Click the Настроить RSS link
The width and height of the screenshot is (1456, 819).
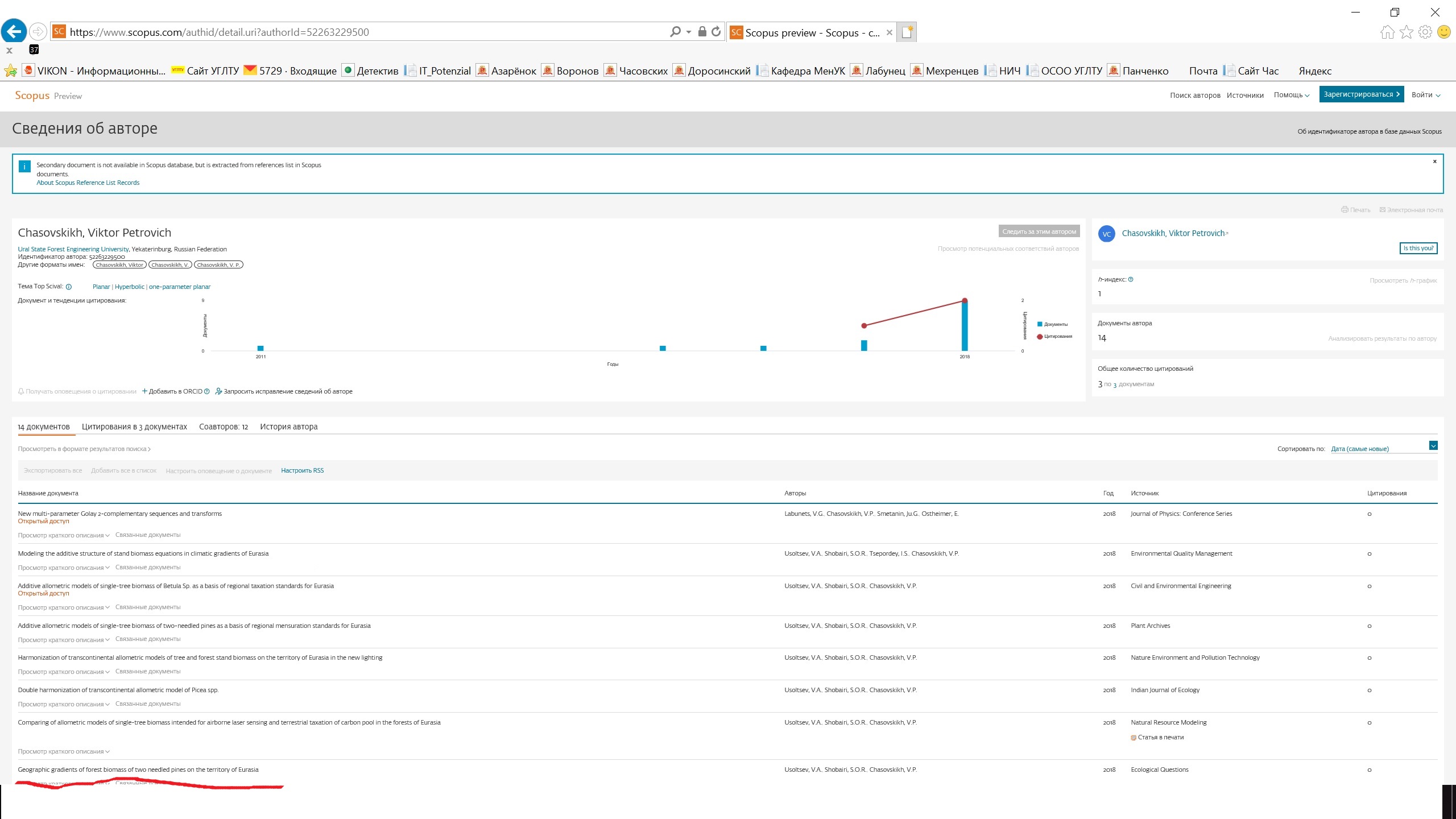click(x=302, y=470)
